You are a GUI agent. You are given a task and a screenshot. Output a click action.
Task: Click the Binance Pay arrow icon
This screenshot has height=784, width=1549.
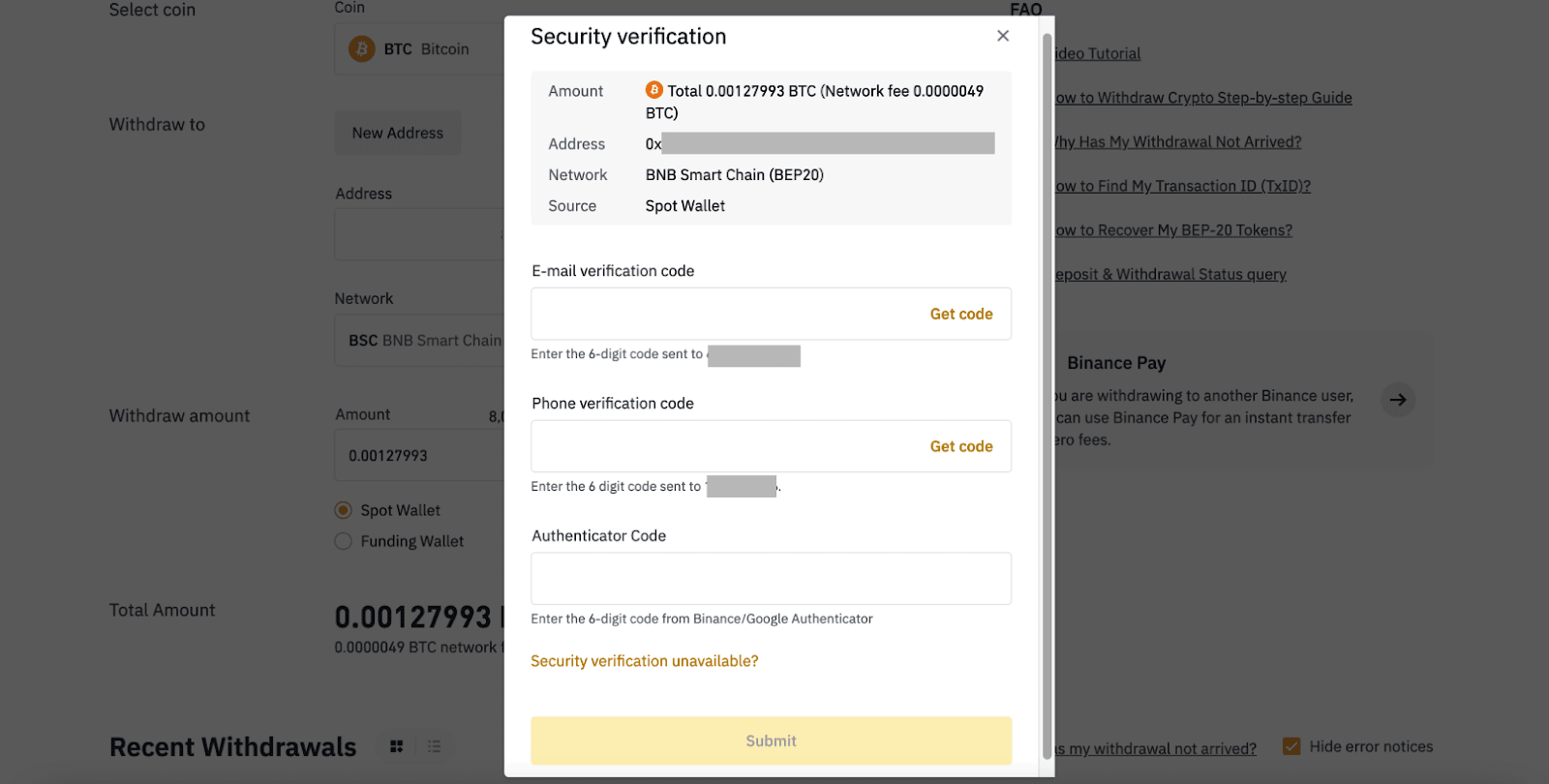click(1397, 400)
